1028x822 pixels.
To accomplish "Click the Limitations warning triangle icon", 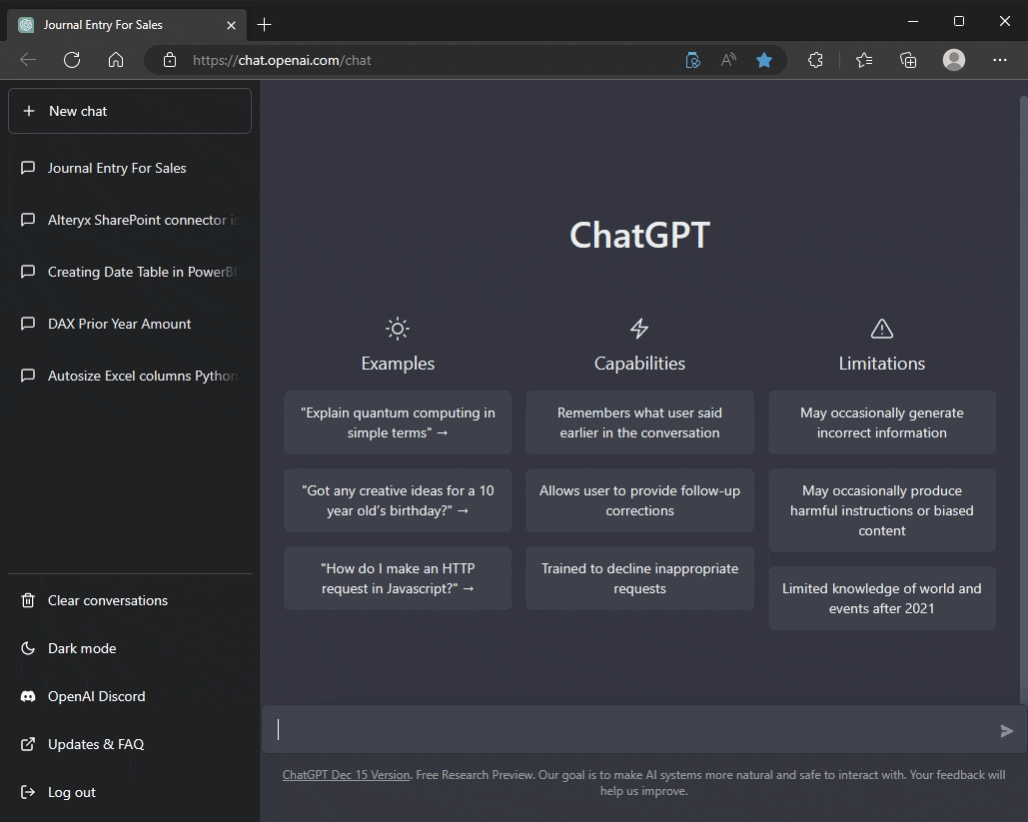I will point(881,328).
